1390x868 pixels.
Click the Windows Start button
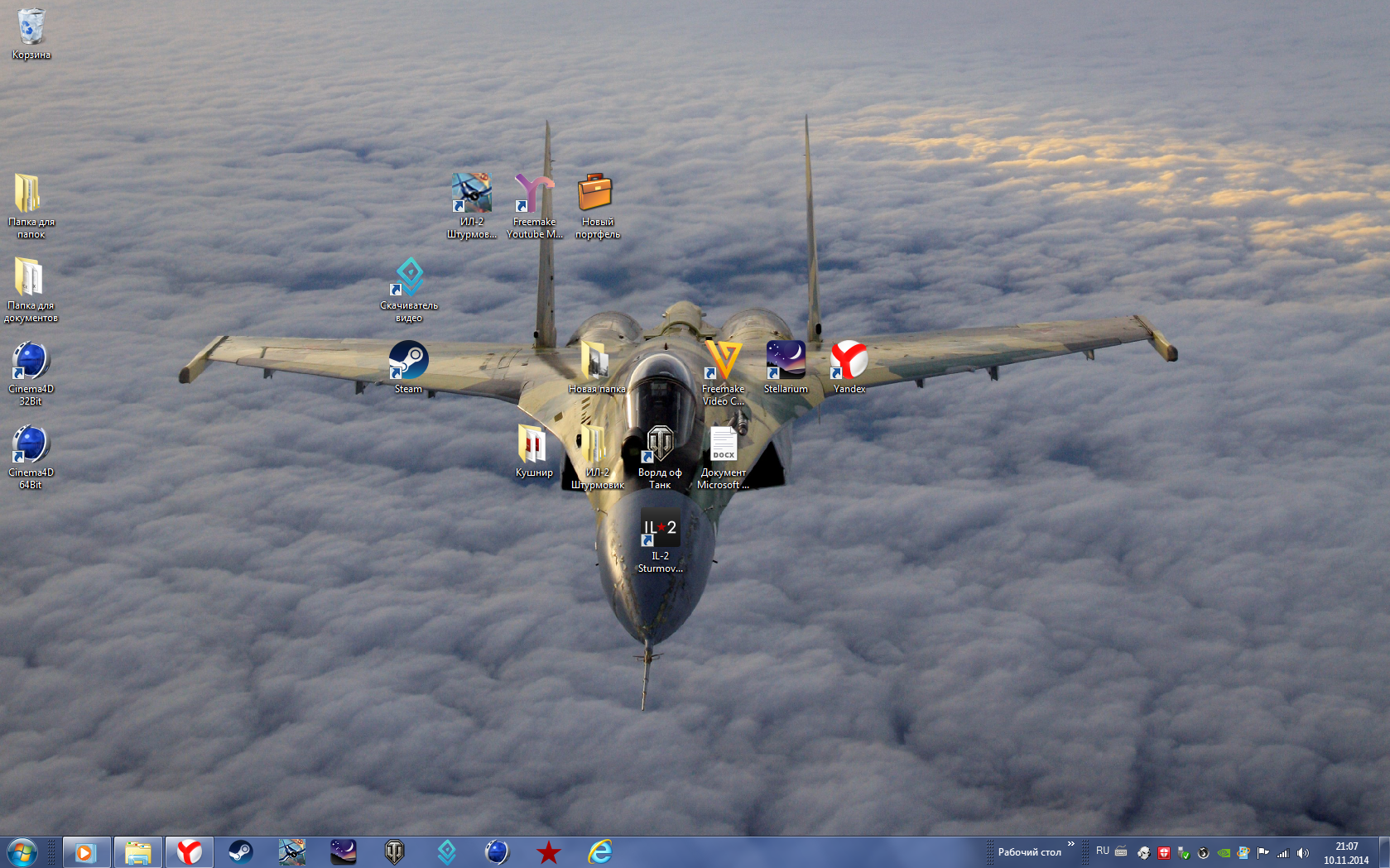click(22, 851)
